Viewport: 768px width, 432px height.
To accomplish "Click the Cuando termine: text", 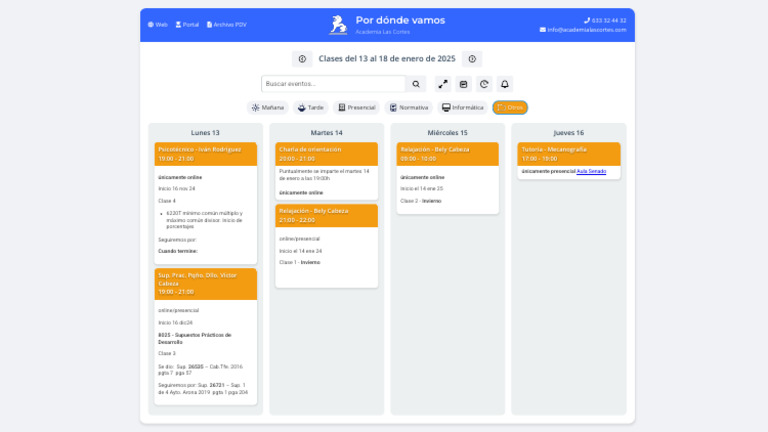I will pos(178,251).
